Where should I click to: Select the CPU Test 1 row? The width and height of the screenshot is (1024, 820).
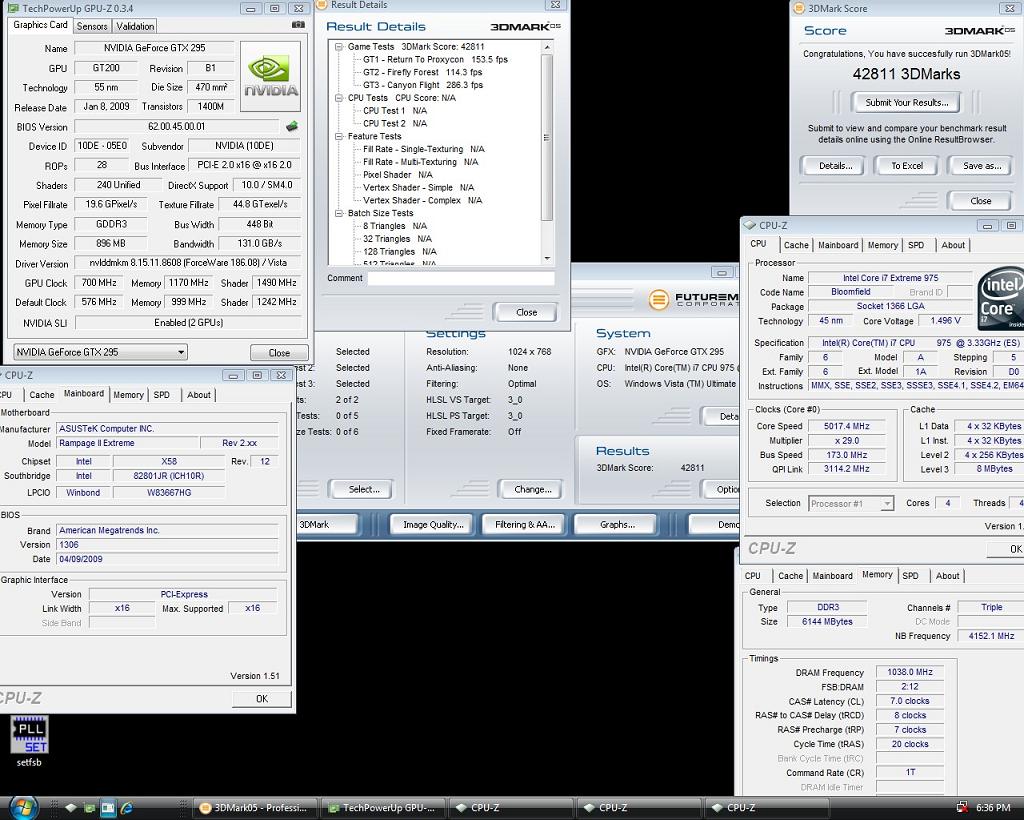(395, 111)
